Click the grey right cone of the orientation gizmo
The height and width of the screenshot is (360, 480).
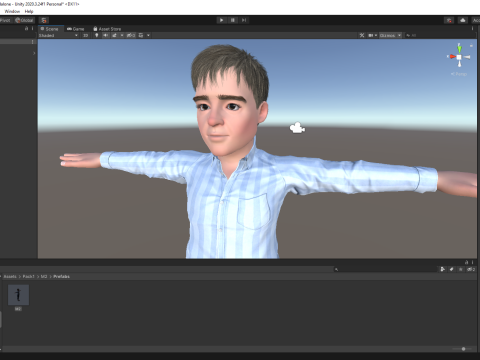pyautogui.click(x=467, y=57)
